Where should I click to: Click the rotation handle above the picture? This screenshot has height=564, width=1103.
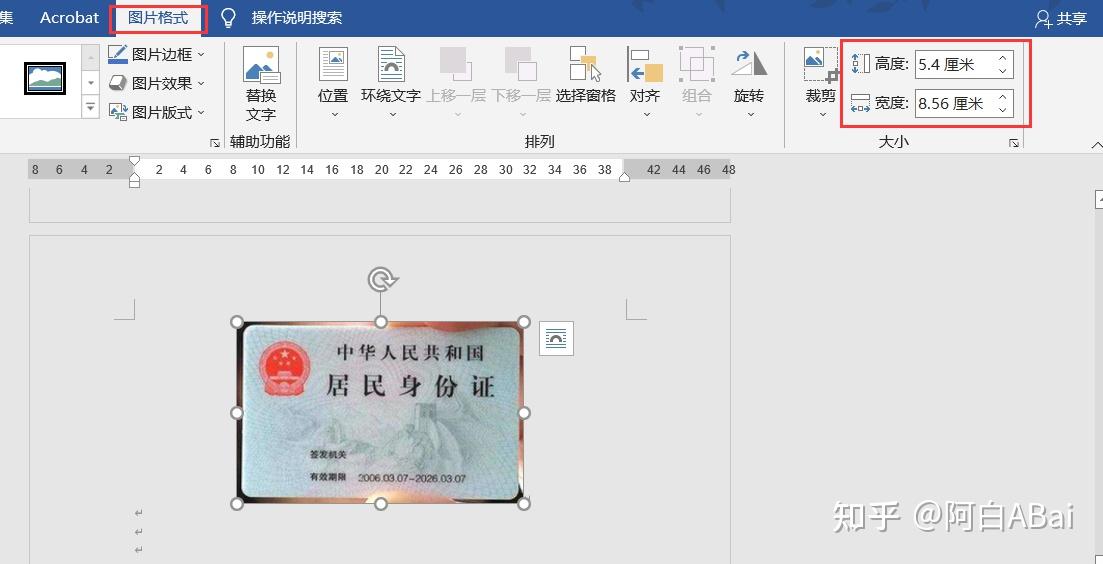click(x=381, y=280)
